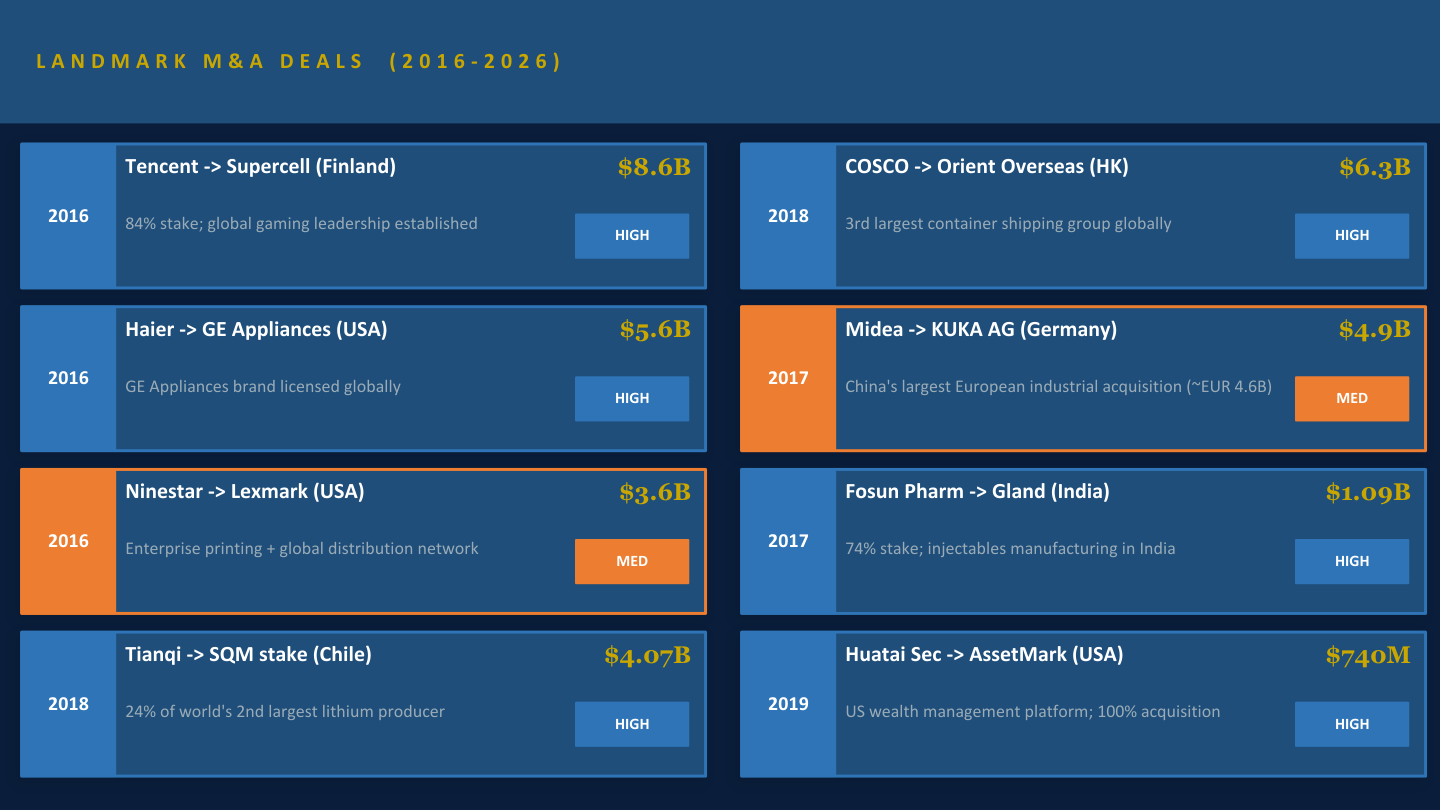This screenshot has width=1440, height=810.
Task: Click '84% stake; global gaming leadership established' text
Action: tap(301, 224)
